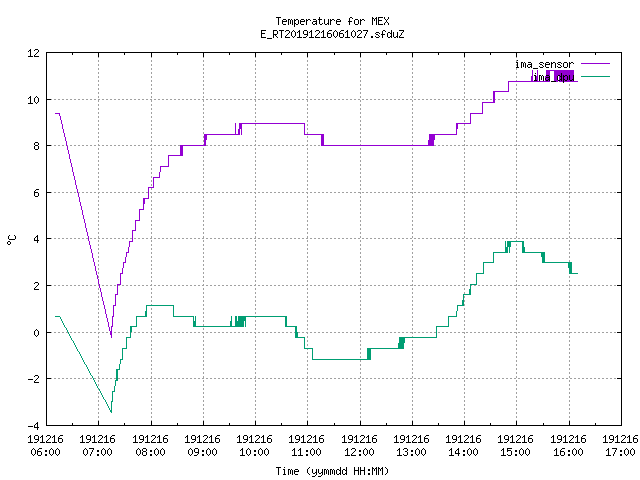Click the 07:00 time axis label

(98, 452)
